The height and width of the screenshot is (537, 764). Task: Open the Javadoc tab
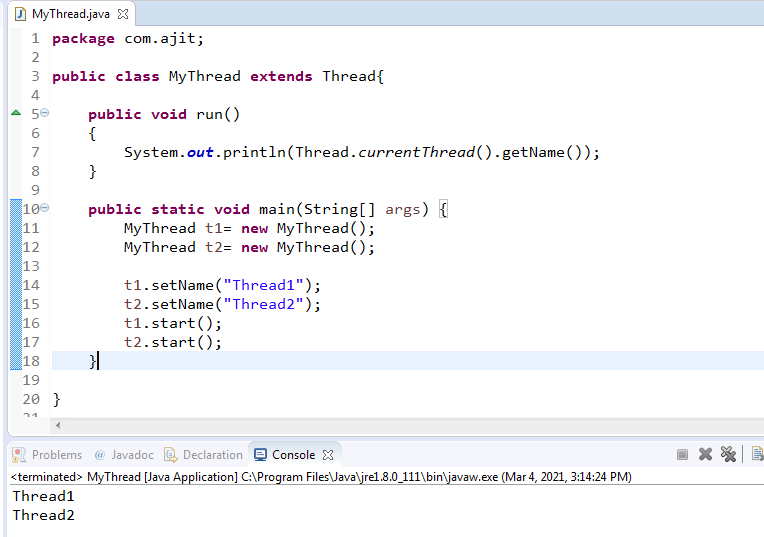coord(131,455)
